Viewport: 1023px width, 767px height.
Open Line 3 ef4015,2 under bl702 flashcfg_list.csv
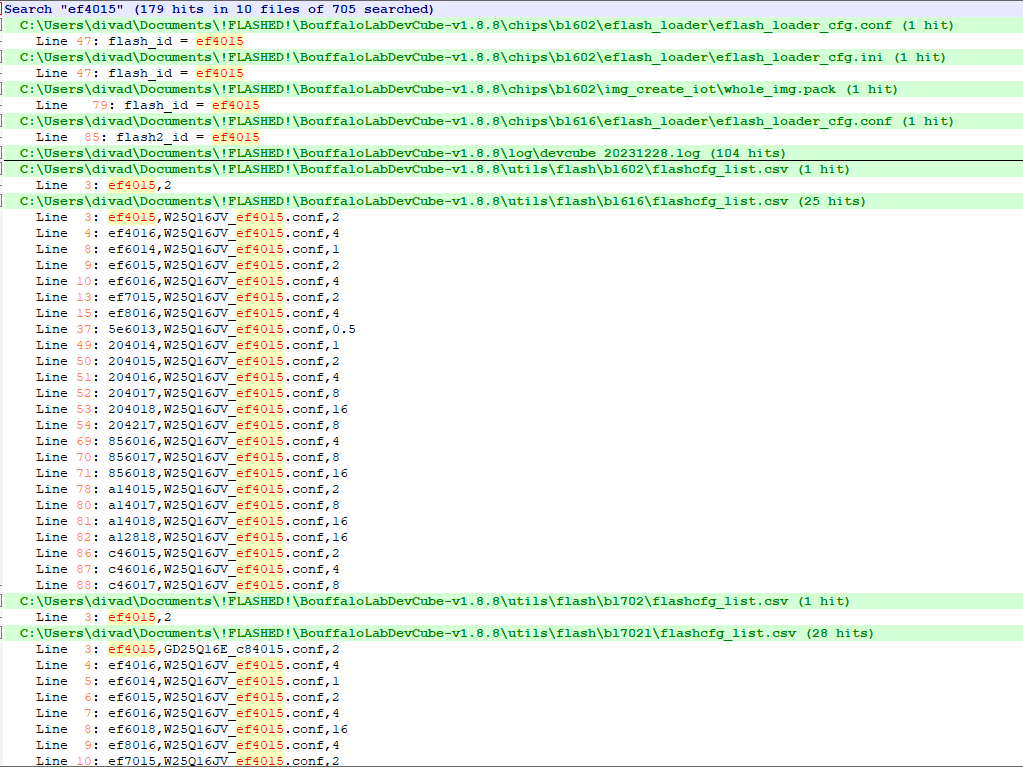(104, 617)
